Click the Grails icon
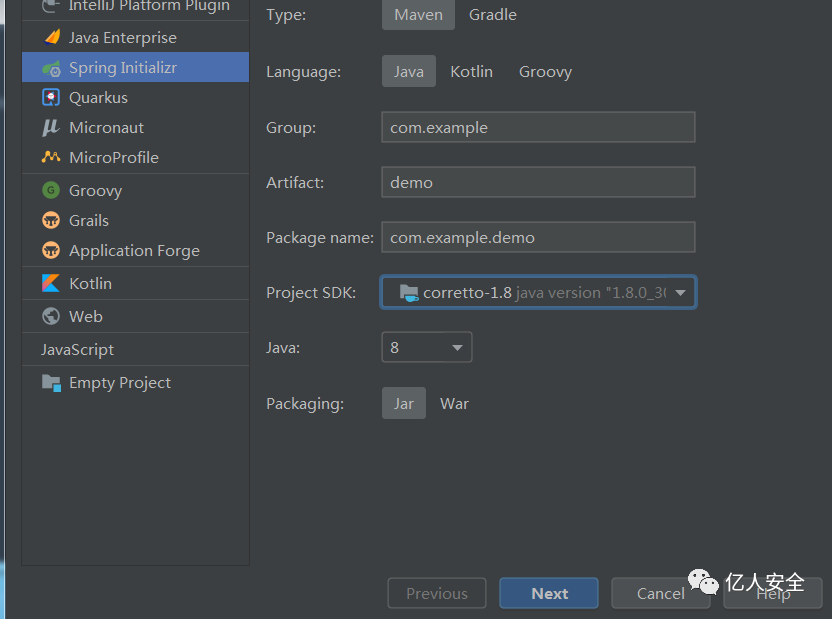832x619 pixels. click(x=51, y=220)
